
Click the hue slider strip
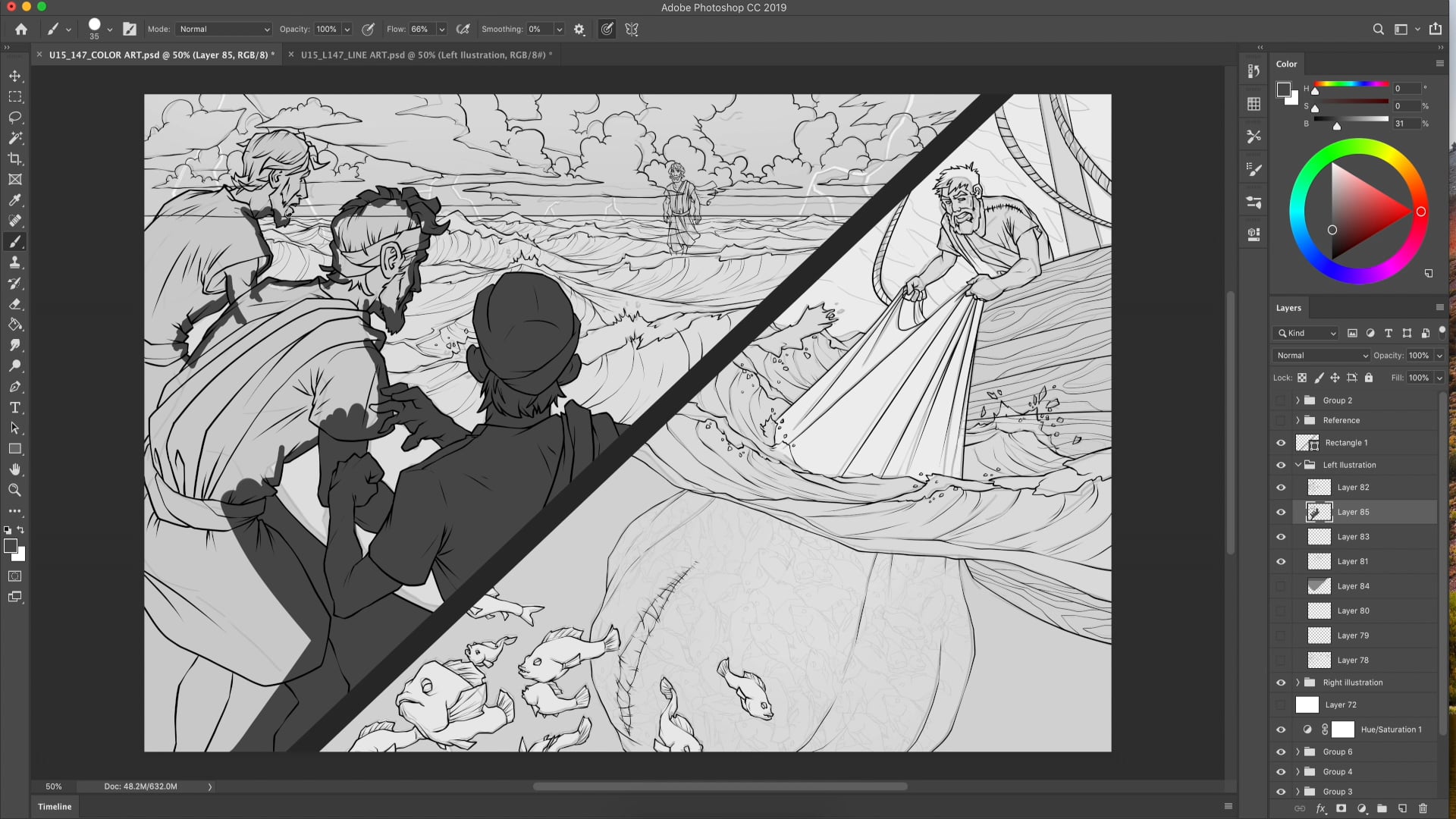[1351, 83]
